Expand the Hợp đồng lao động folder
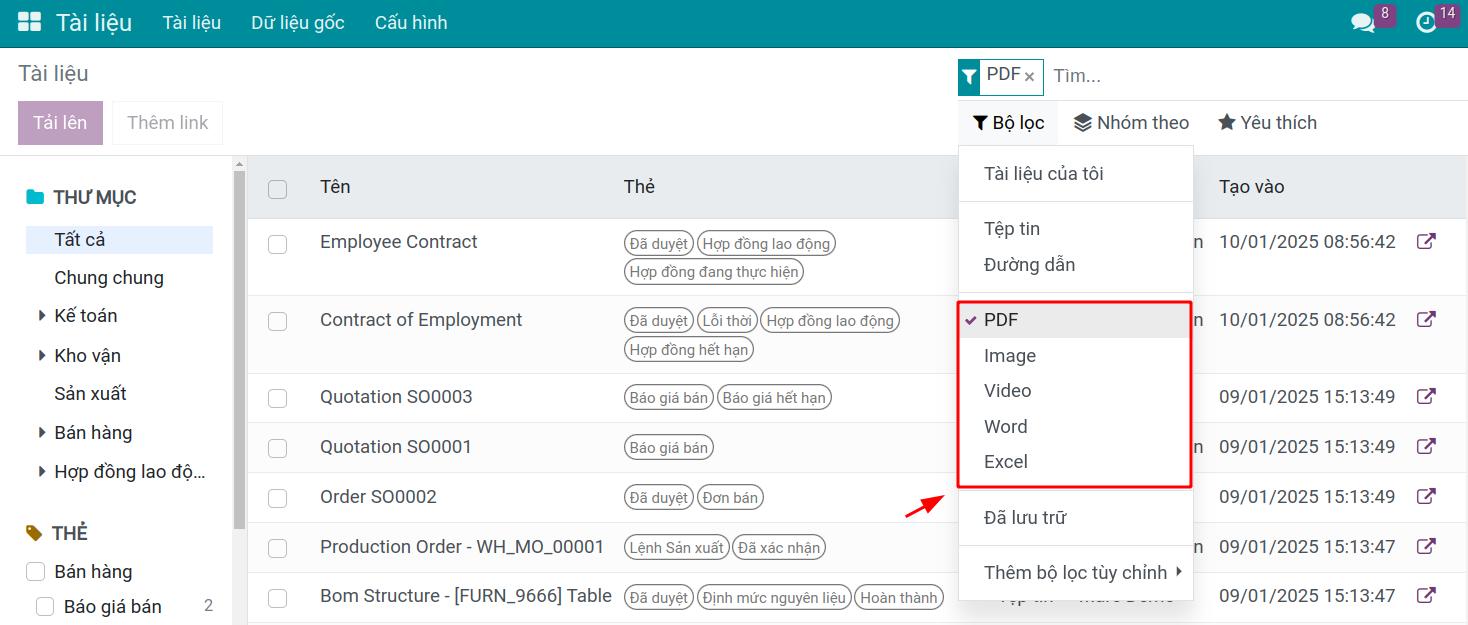 pos(42,472)
